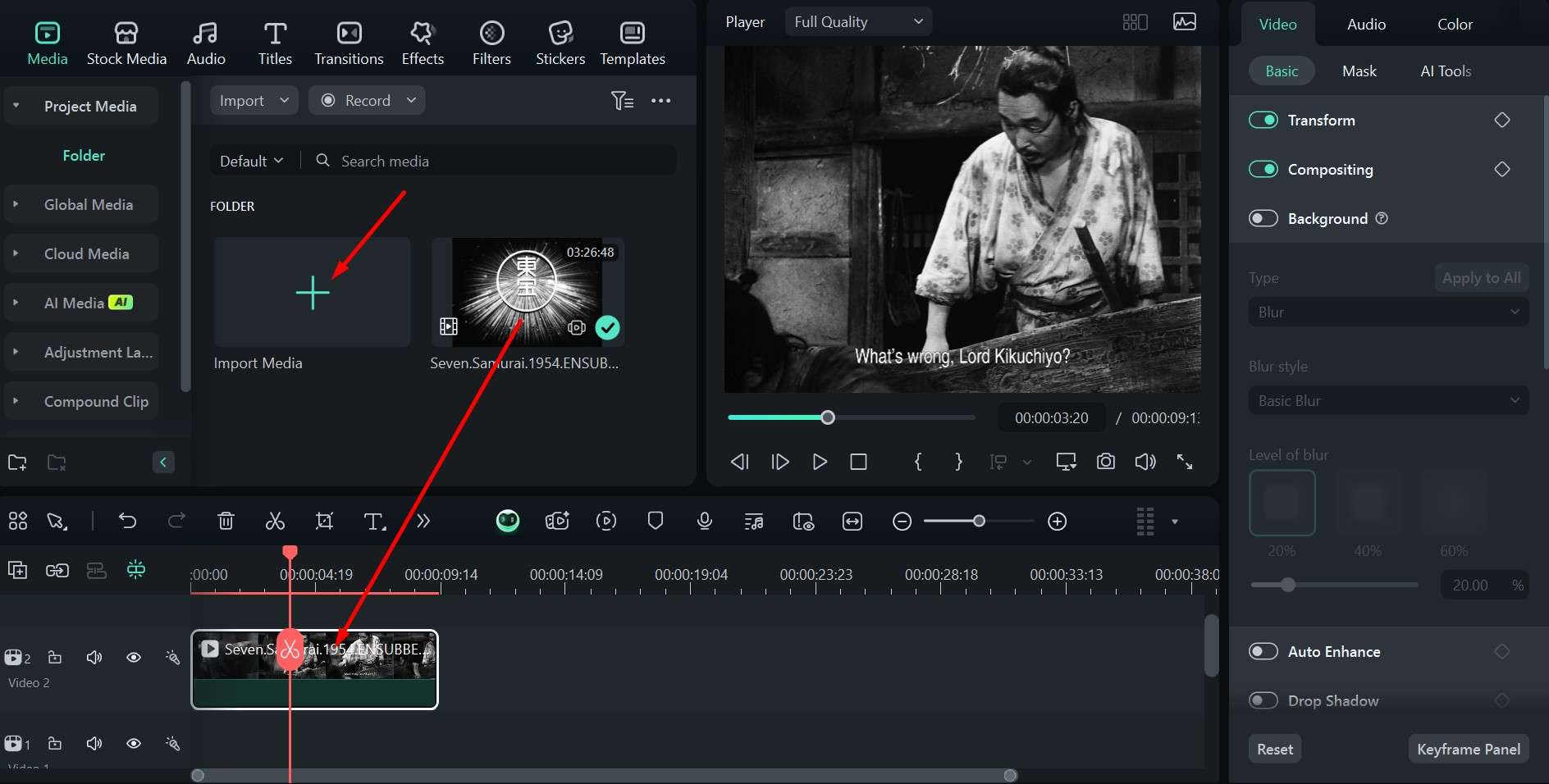Click the Marker shield icon
This screenshot has height=784, width=1549.
[655, 521]
